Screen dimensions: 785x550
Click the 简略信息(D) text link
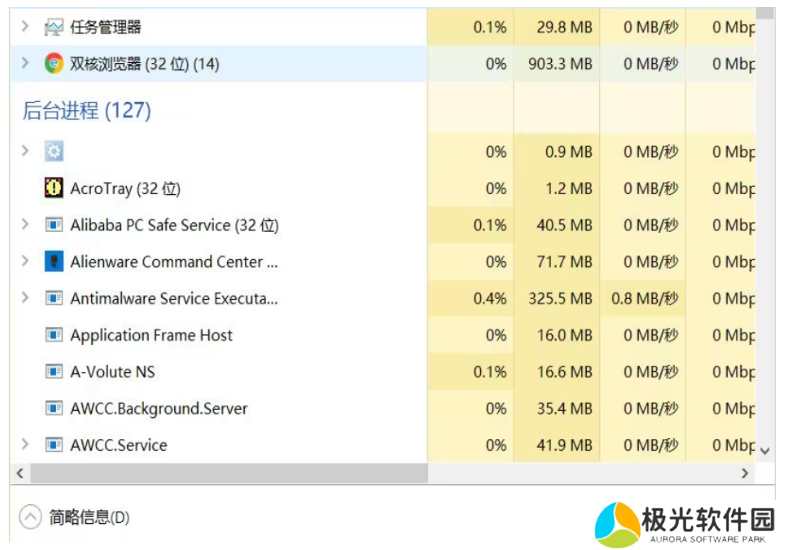(x=90, y=517)
